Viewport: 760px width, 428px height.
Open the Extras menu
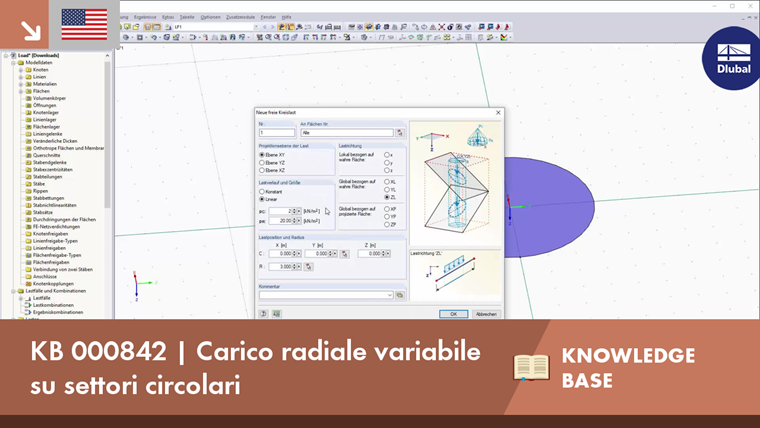tap(168, 17)
